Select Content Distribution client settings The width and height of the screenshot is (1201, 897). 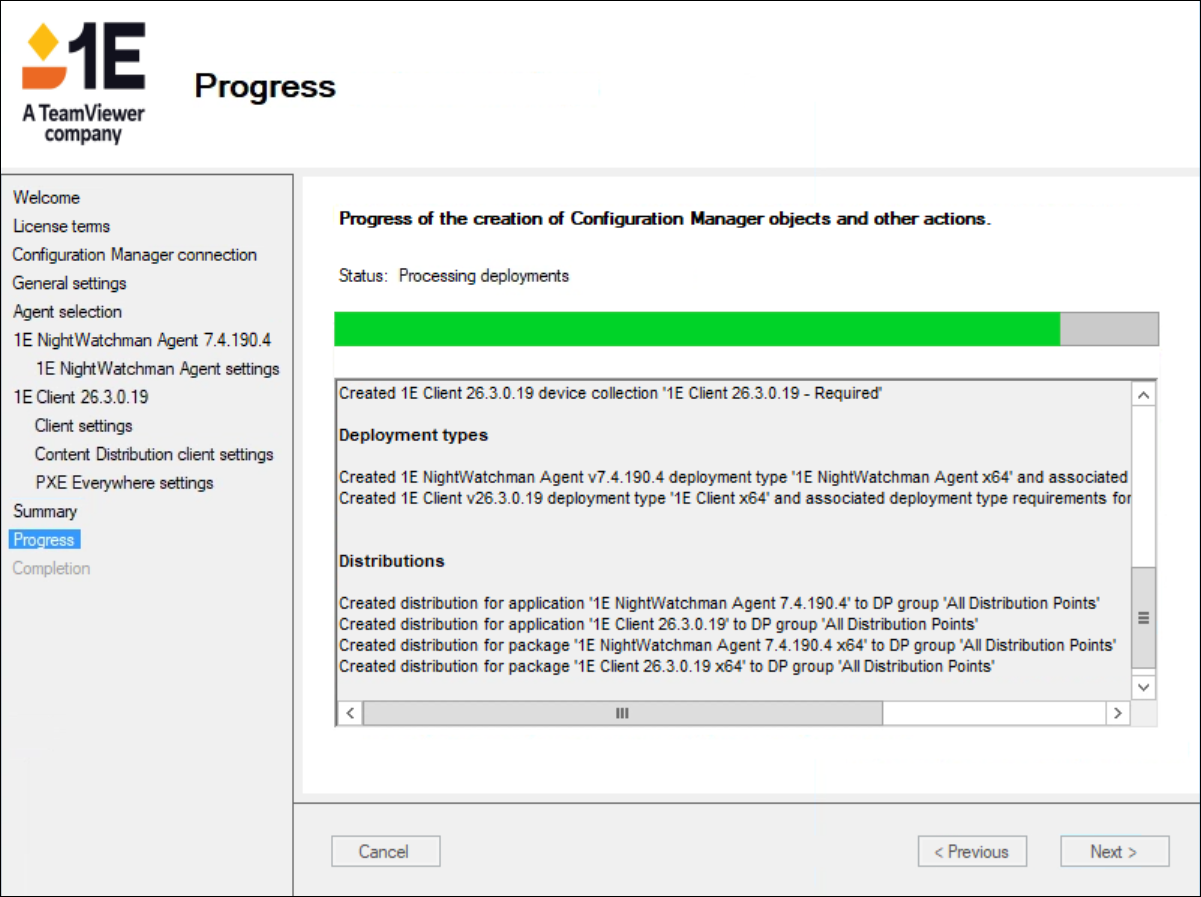[154, 454]
